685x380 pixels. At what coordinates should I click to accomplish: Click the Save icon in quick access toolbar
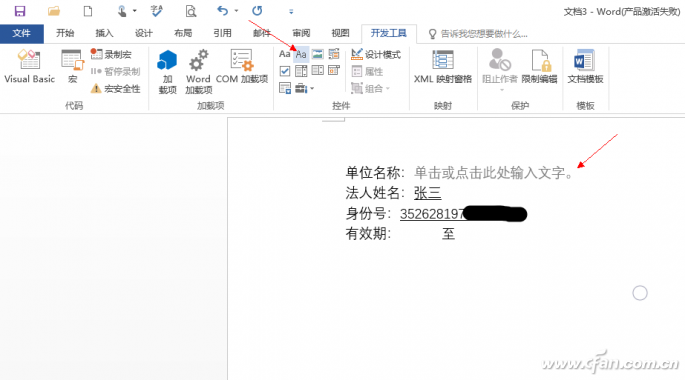coord(20,11)
